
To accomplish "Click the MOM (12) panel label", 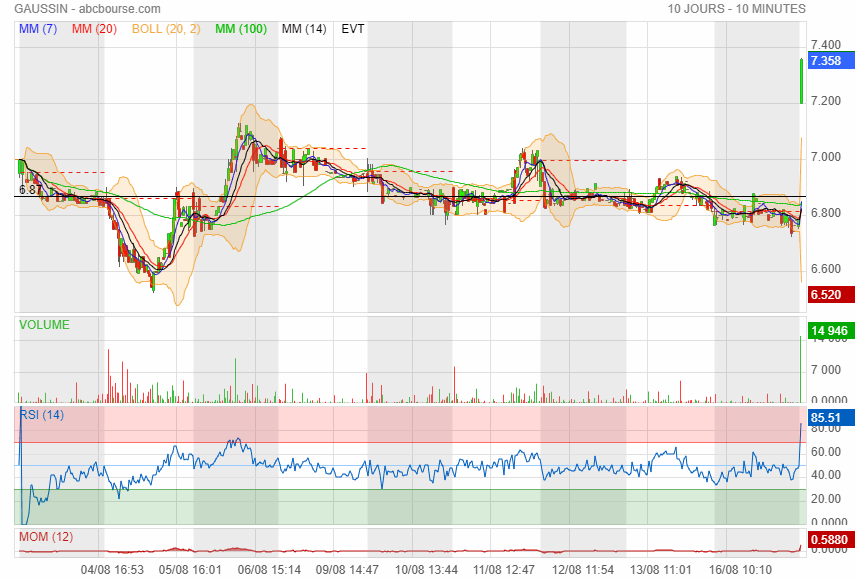I will [x=46, y=537].
